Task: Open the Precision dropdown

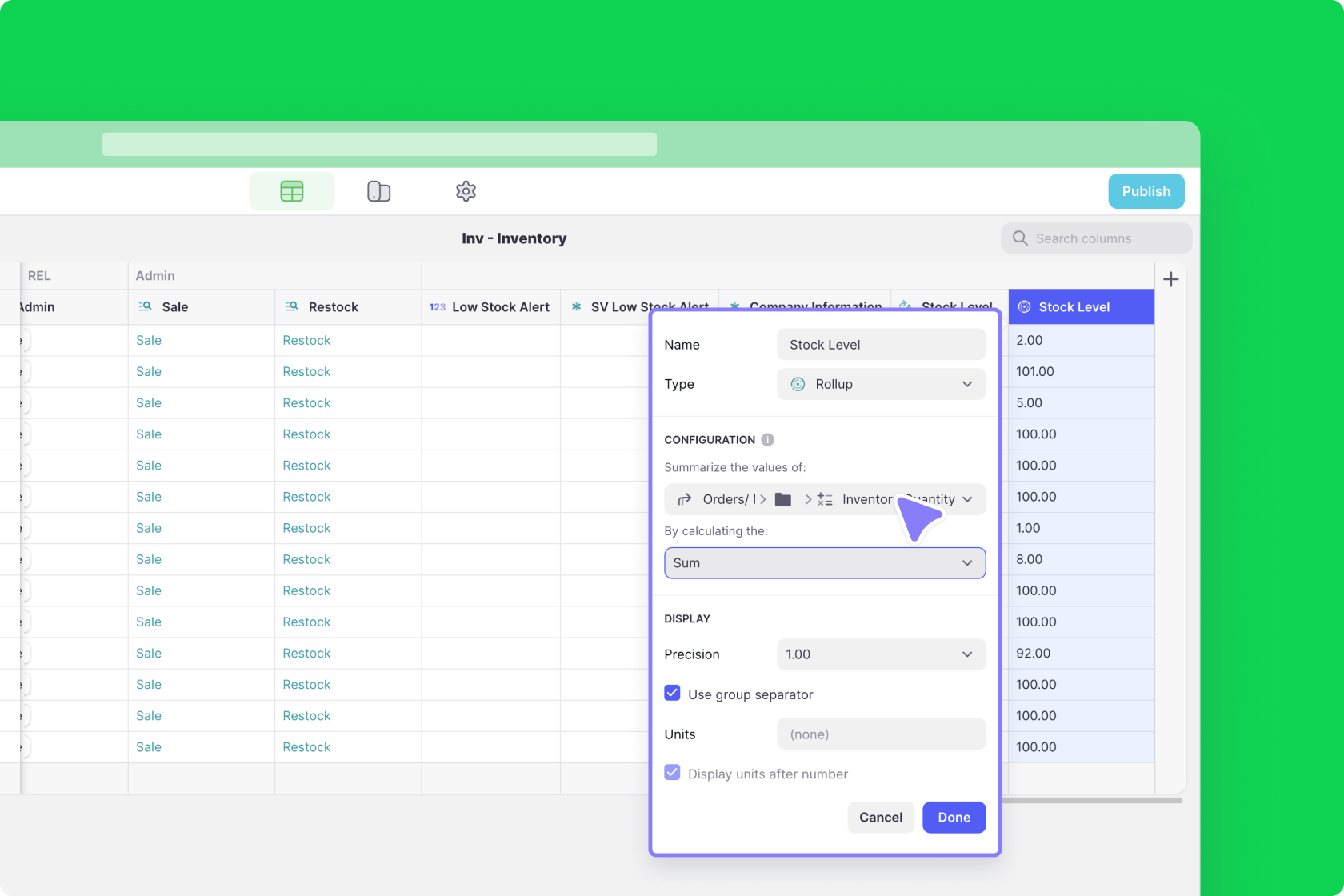Action: [881, 654]
